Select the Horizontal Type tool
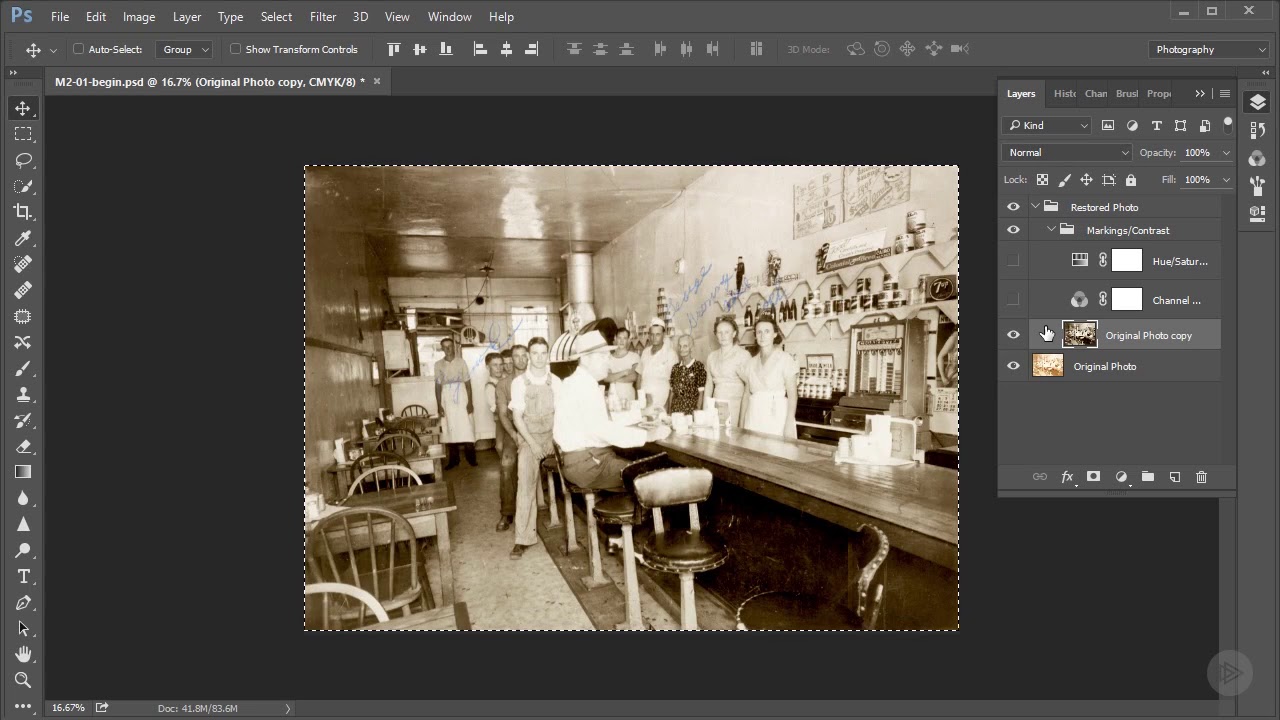This screenshot has width=1280, height=720. pos(23,576)
